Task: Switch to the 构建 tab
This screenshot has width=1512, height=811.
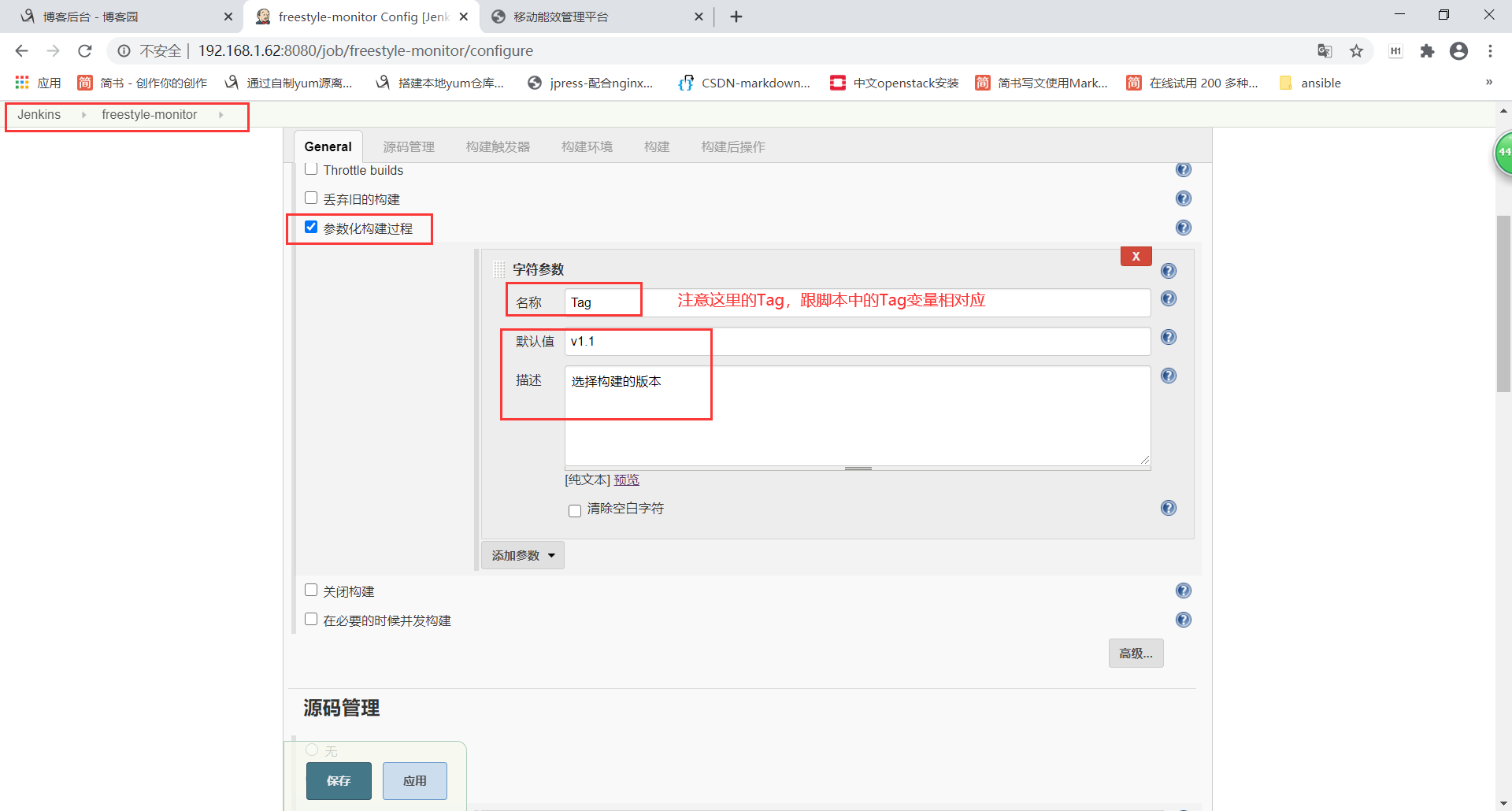Action: 657,146
